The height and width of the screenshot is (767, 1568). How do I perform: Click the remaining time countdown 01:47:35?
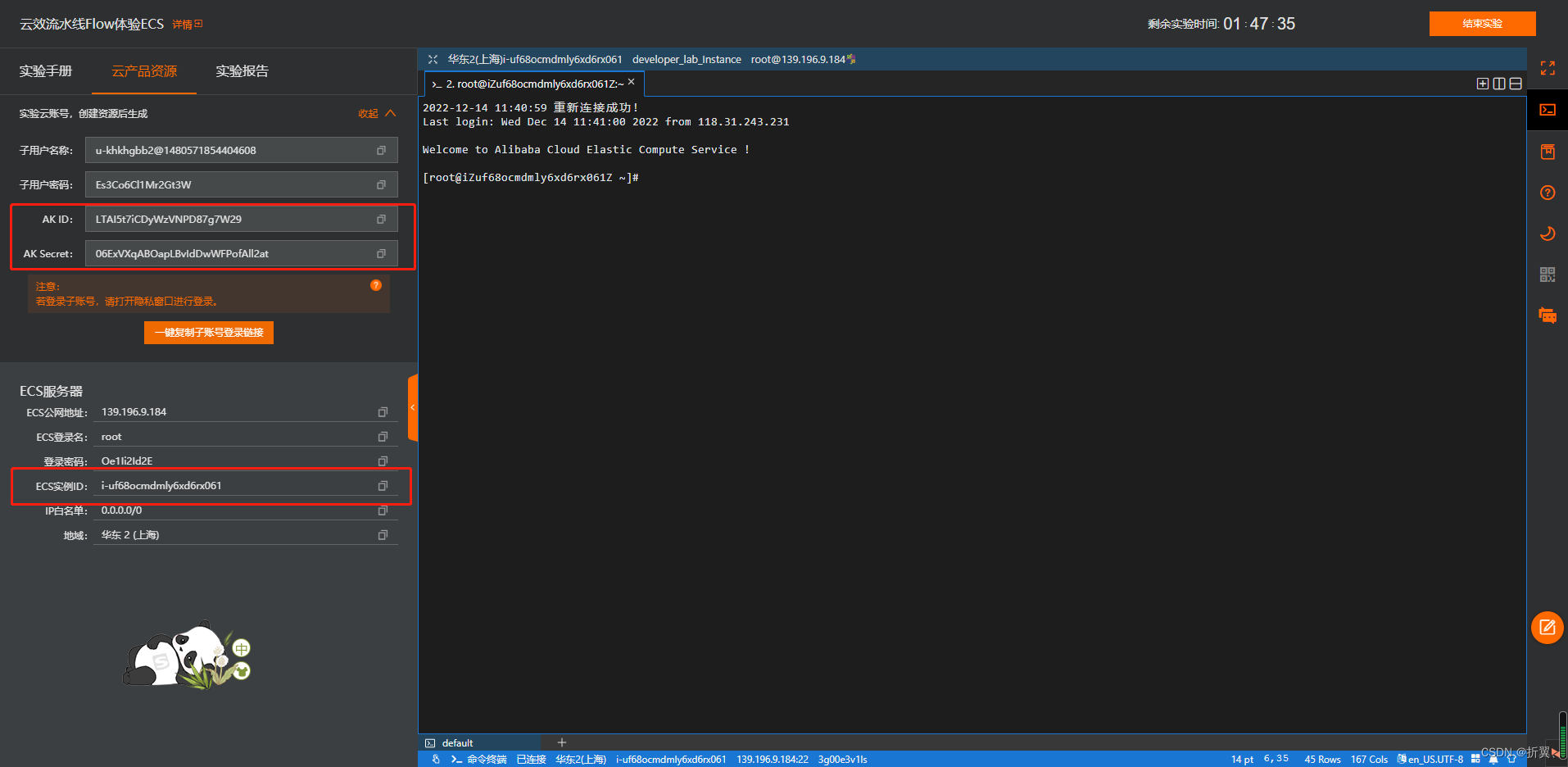[x=1259, y=24]
